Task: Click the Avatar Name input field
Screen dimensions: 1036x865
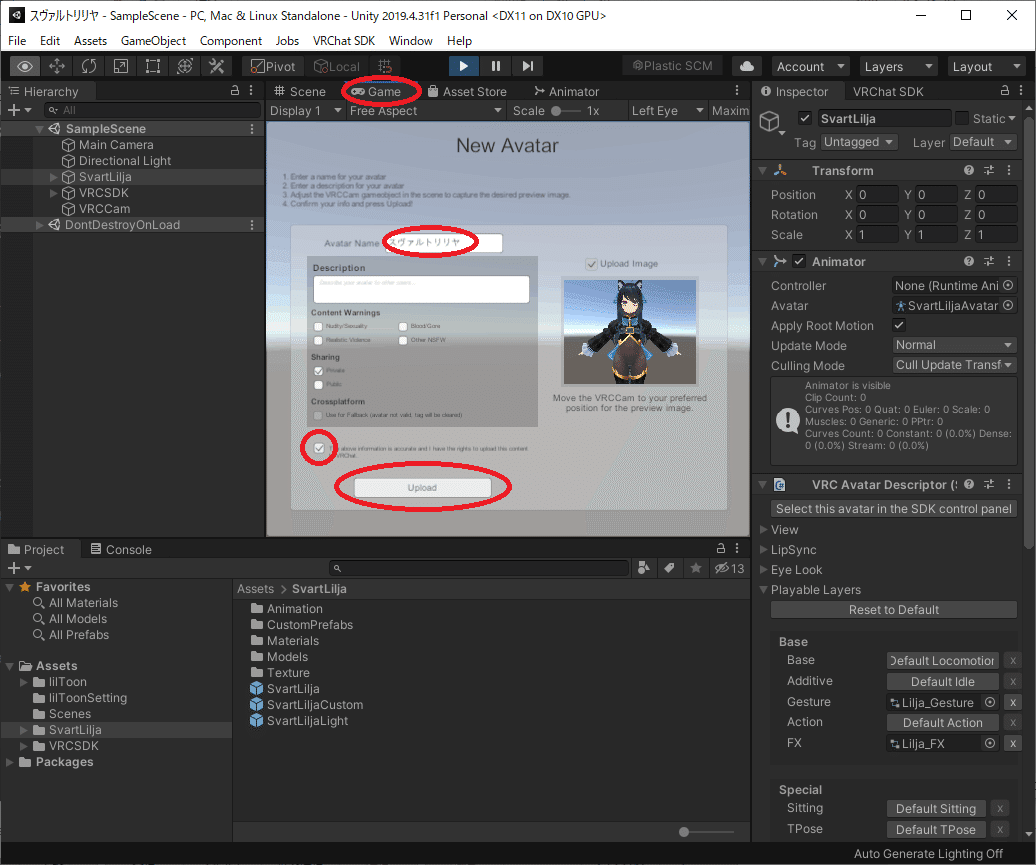Action: [x=443, y=243]
